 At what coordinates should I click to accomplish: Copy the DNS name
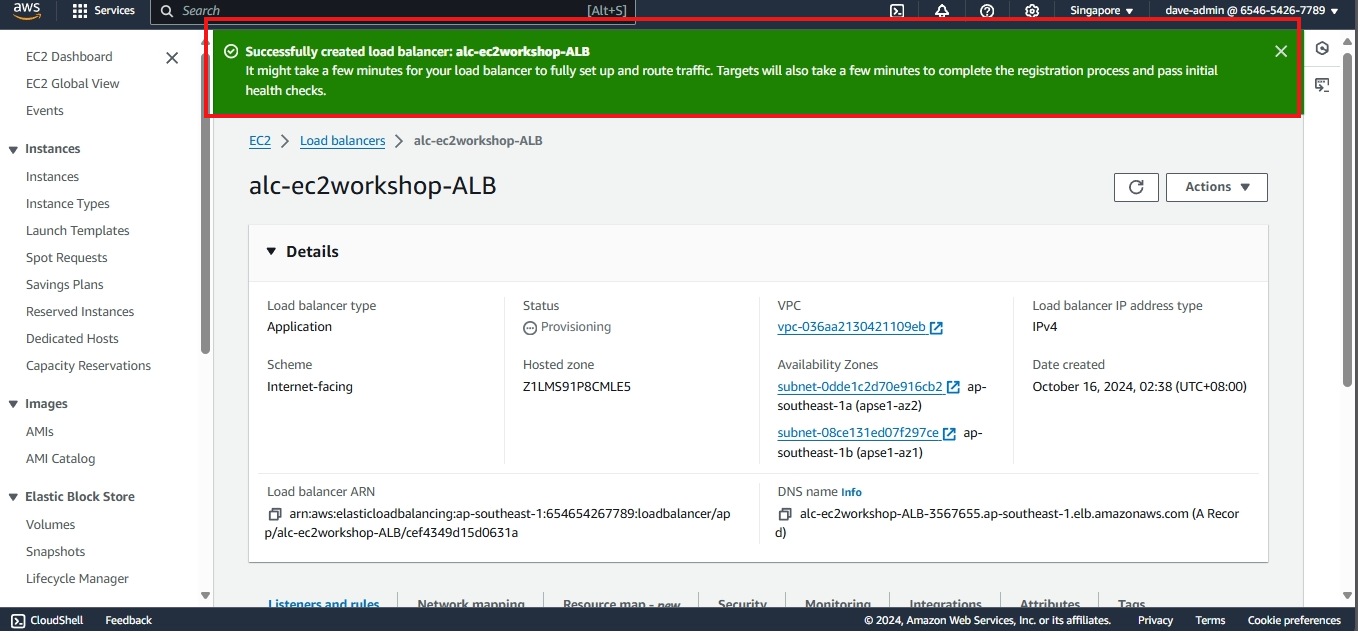(786, 514)
